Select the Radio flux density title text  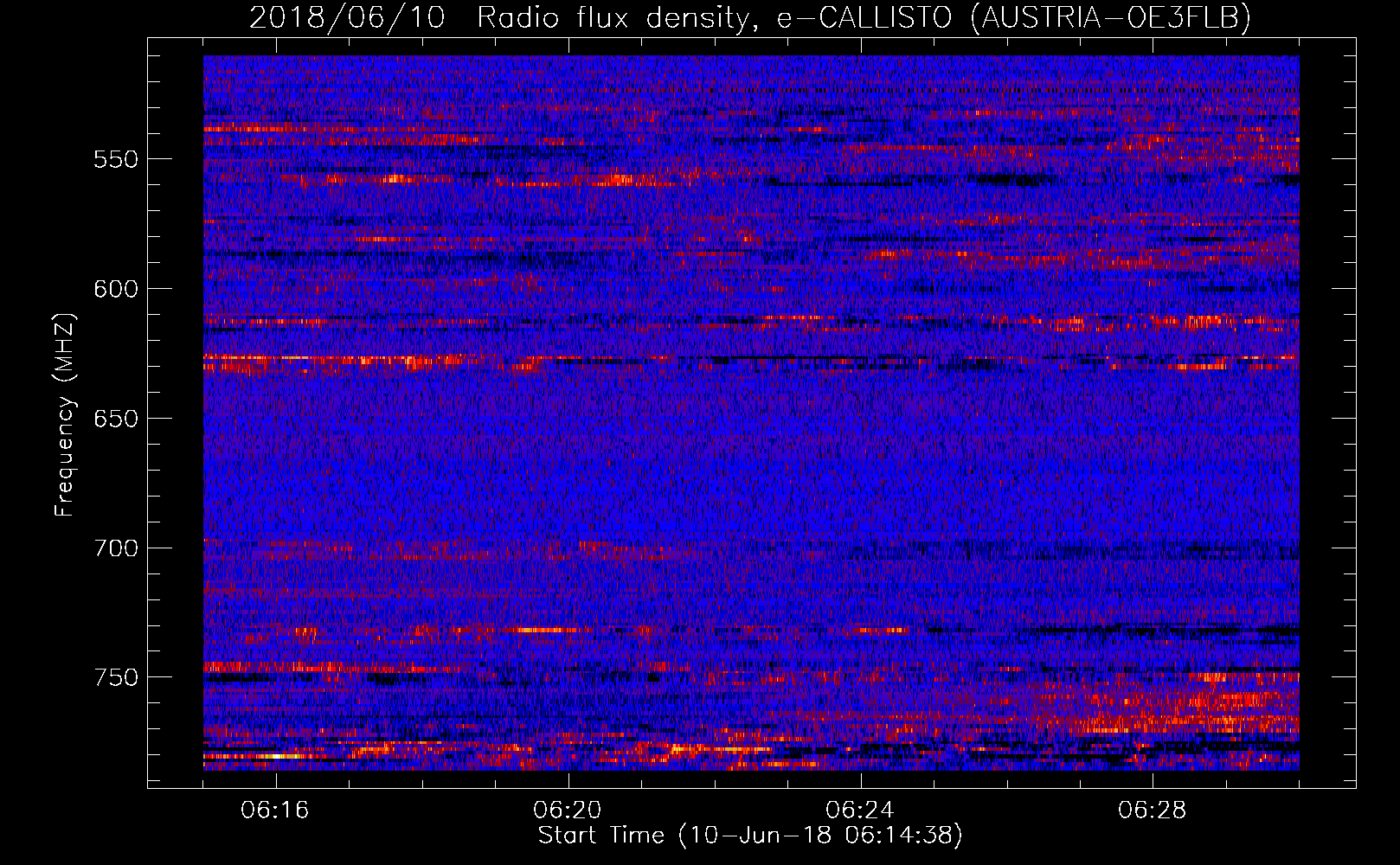pos(613,17)
